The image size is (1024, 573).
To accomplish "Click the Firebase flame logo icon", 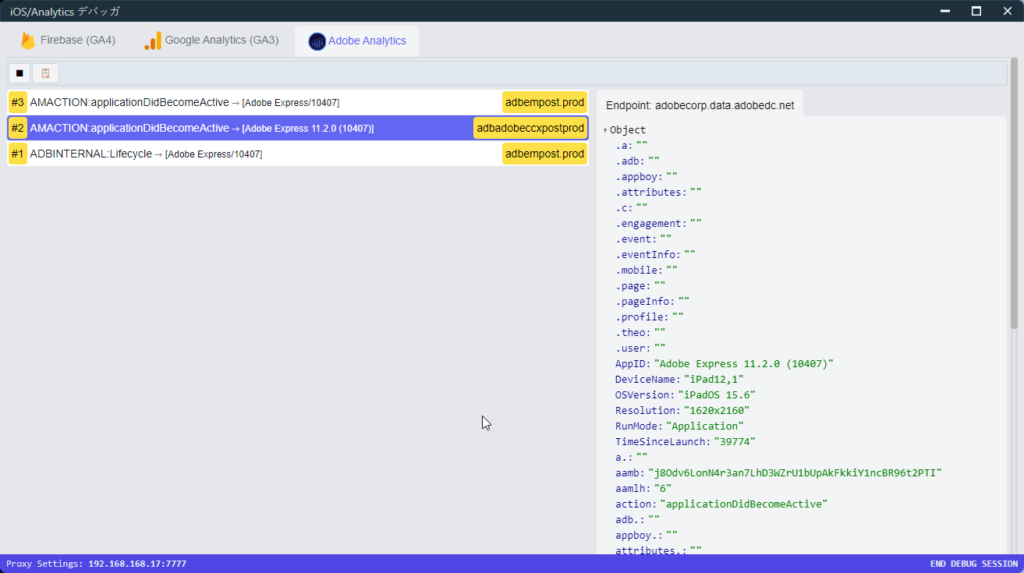I will coord(27,41).
